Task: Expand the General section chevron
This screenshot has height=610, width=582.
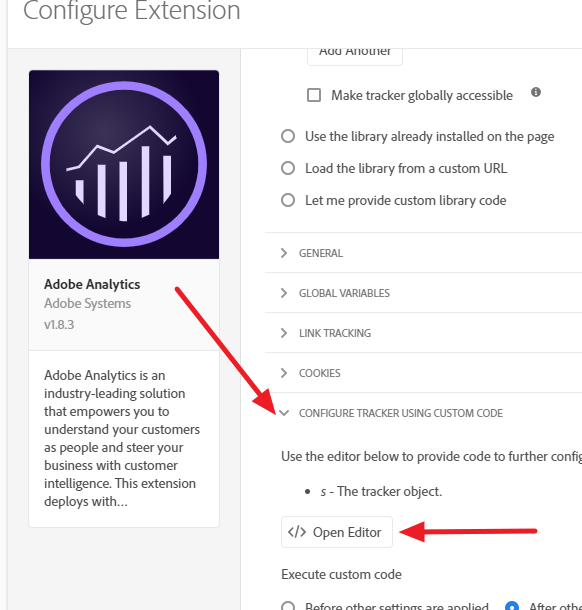Action: [x=284, y=253]
